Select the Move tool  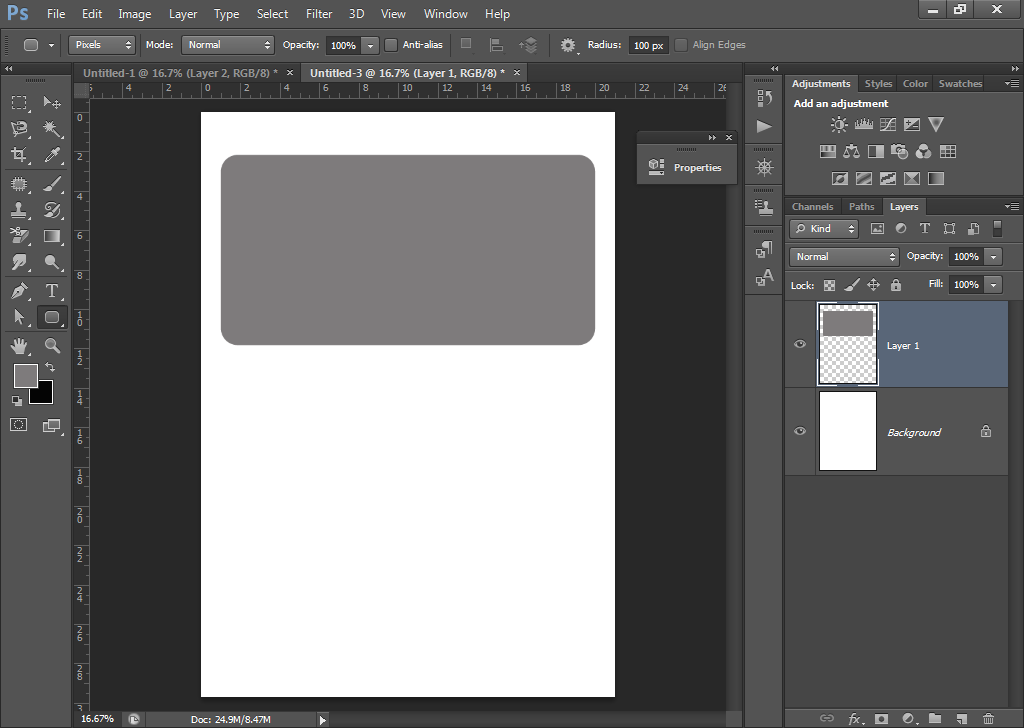click(x=52, y=102)
